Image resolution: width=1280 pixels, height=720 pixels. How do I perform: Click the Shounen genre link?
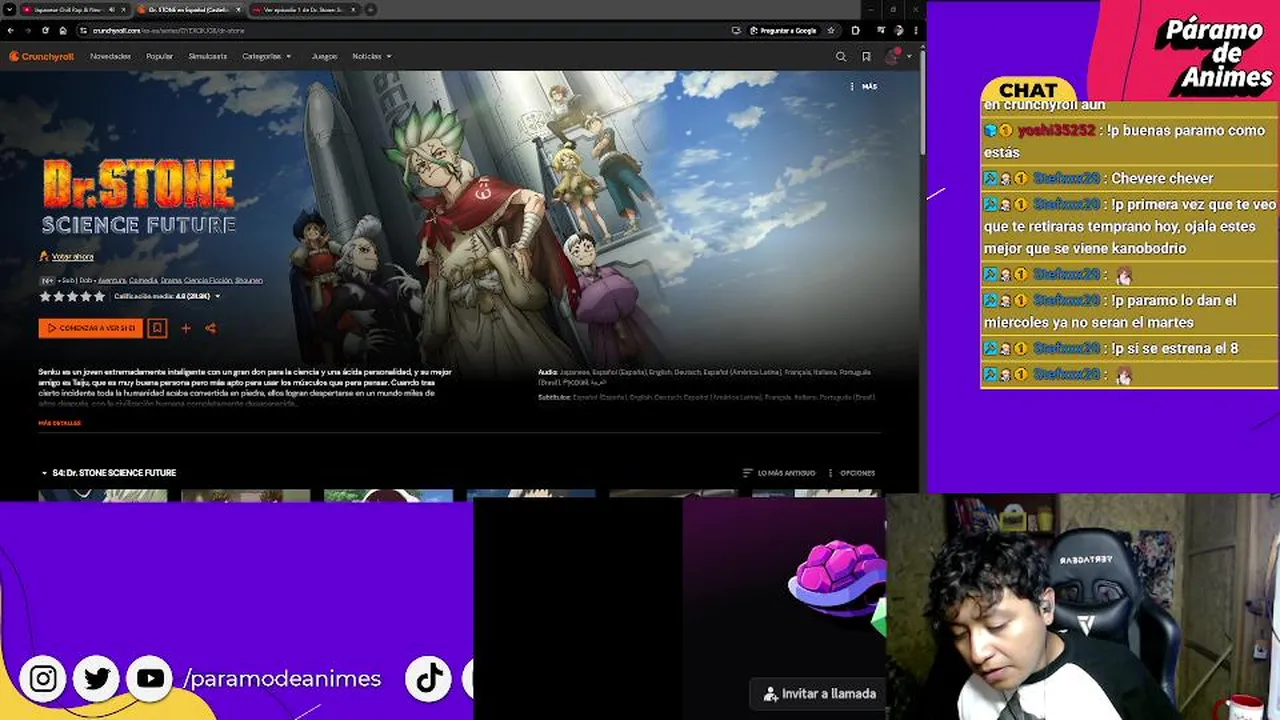pyautogui.click(x=249, y=281)
